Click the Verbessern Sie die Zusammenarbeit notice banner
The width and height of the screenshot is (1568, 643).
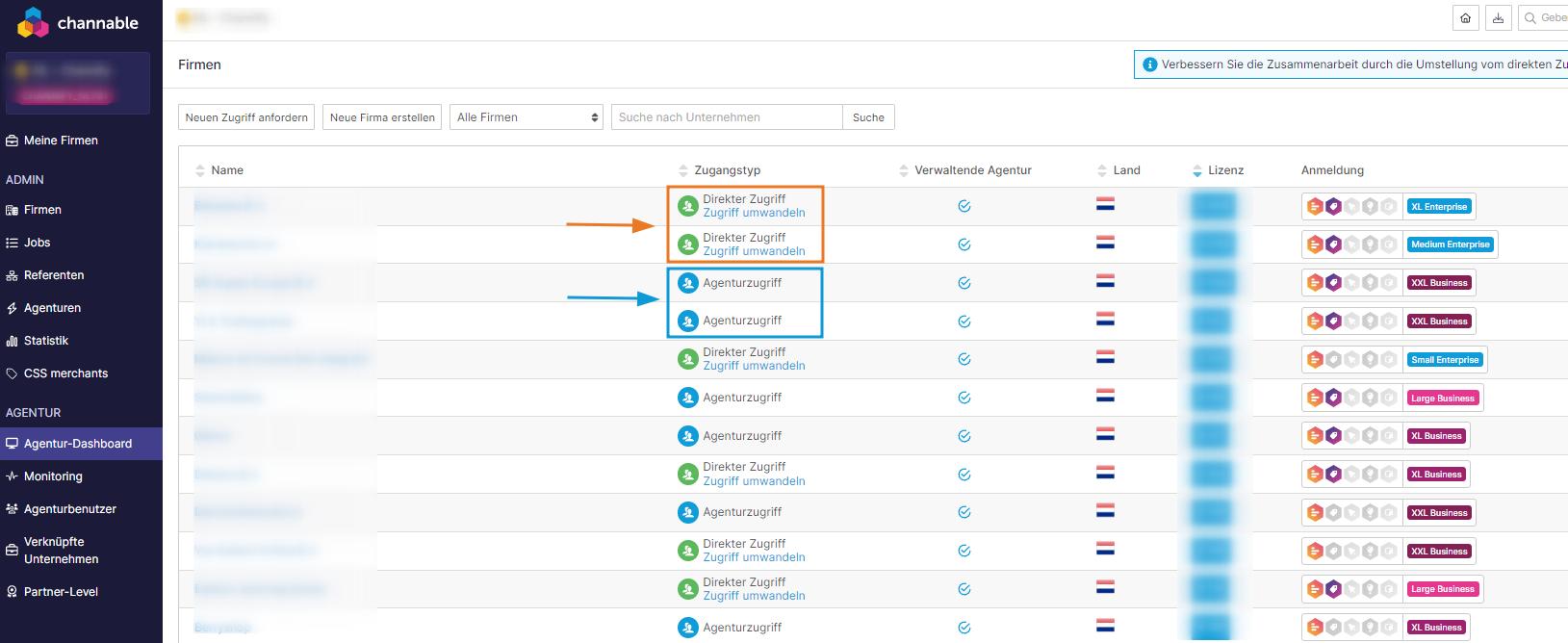pyautogui.click(x=1351, y=64)
